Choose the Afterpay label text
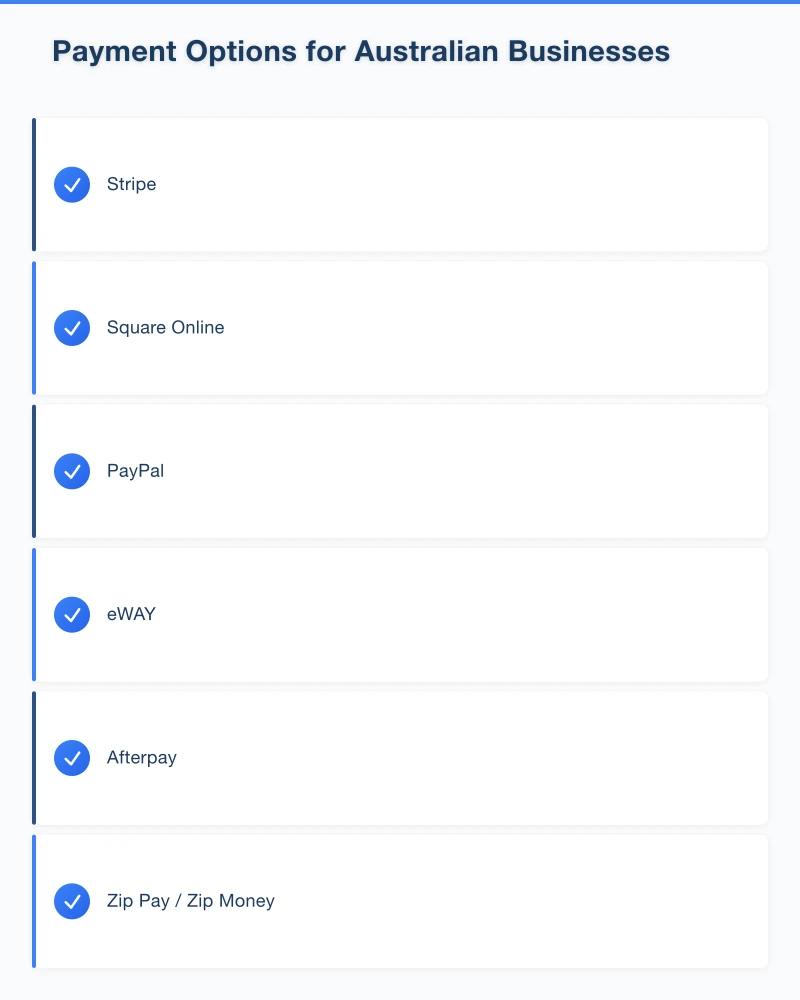 pos(142,758)
